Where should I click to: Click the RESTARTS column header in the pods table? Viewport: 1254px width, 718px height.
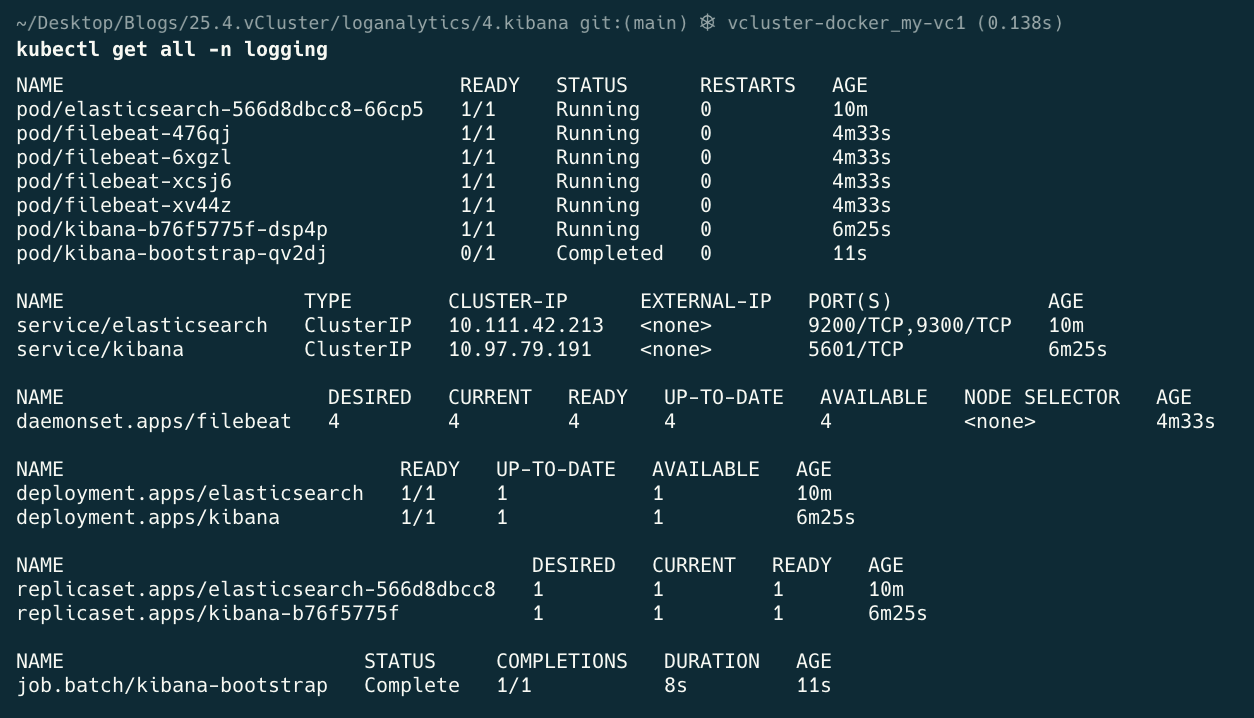point(748,85)
